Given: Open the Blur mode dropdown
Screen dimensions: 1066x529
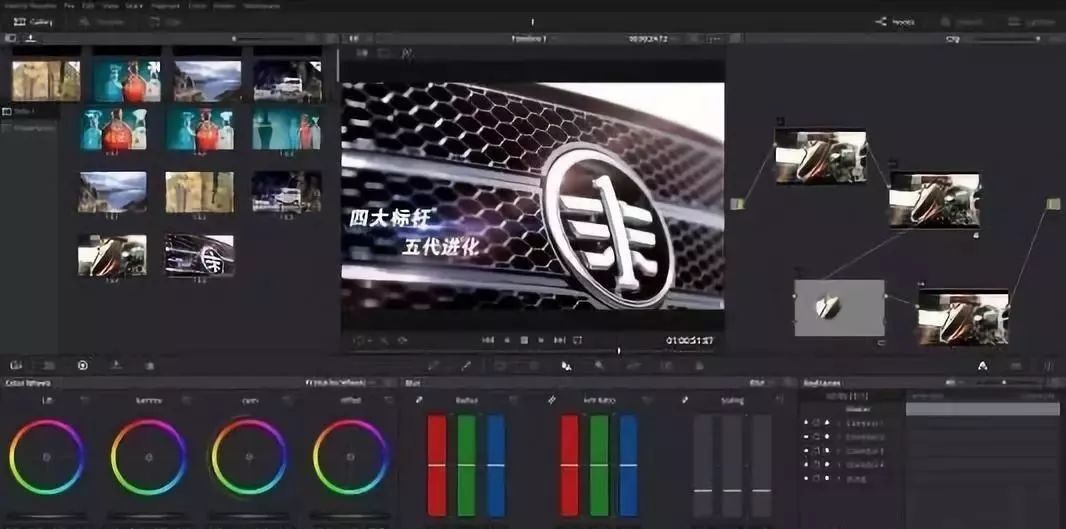Looking at the screenshot, I should (761, 383).
